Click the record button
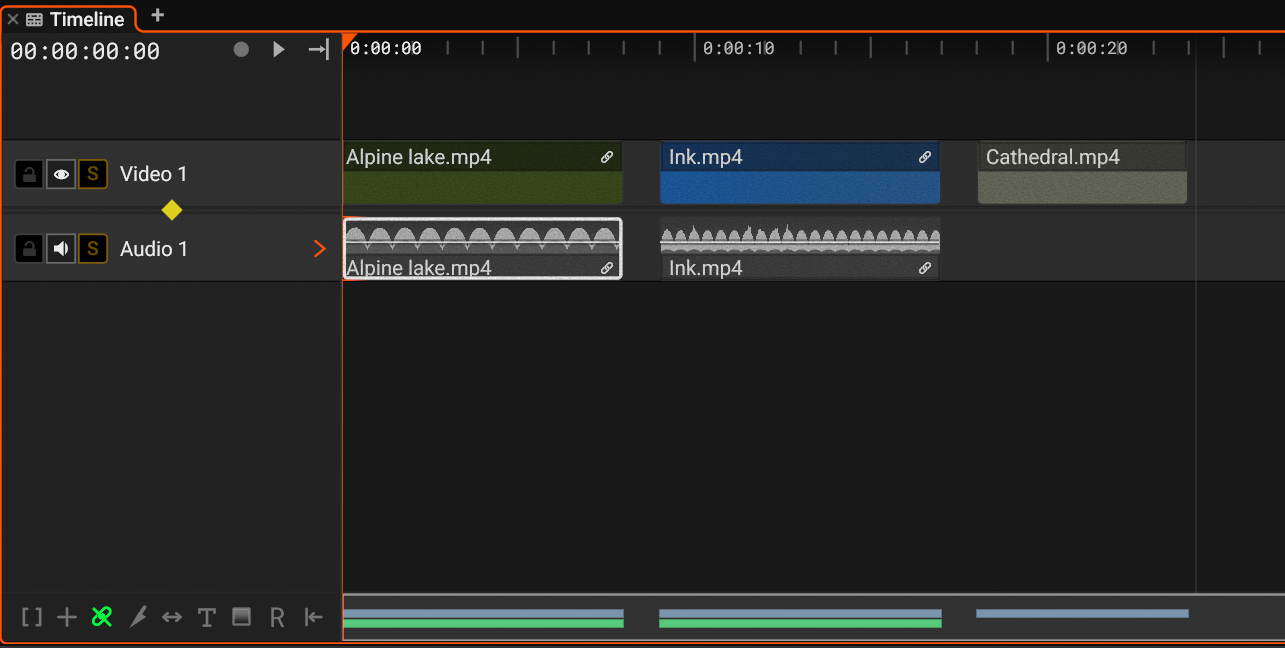Viewport: 1285px width, 648px height. (x=241, y=49)
